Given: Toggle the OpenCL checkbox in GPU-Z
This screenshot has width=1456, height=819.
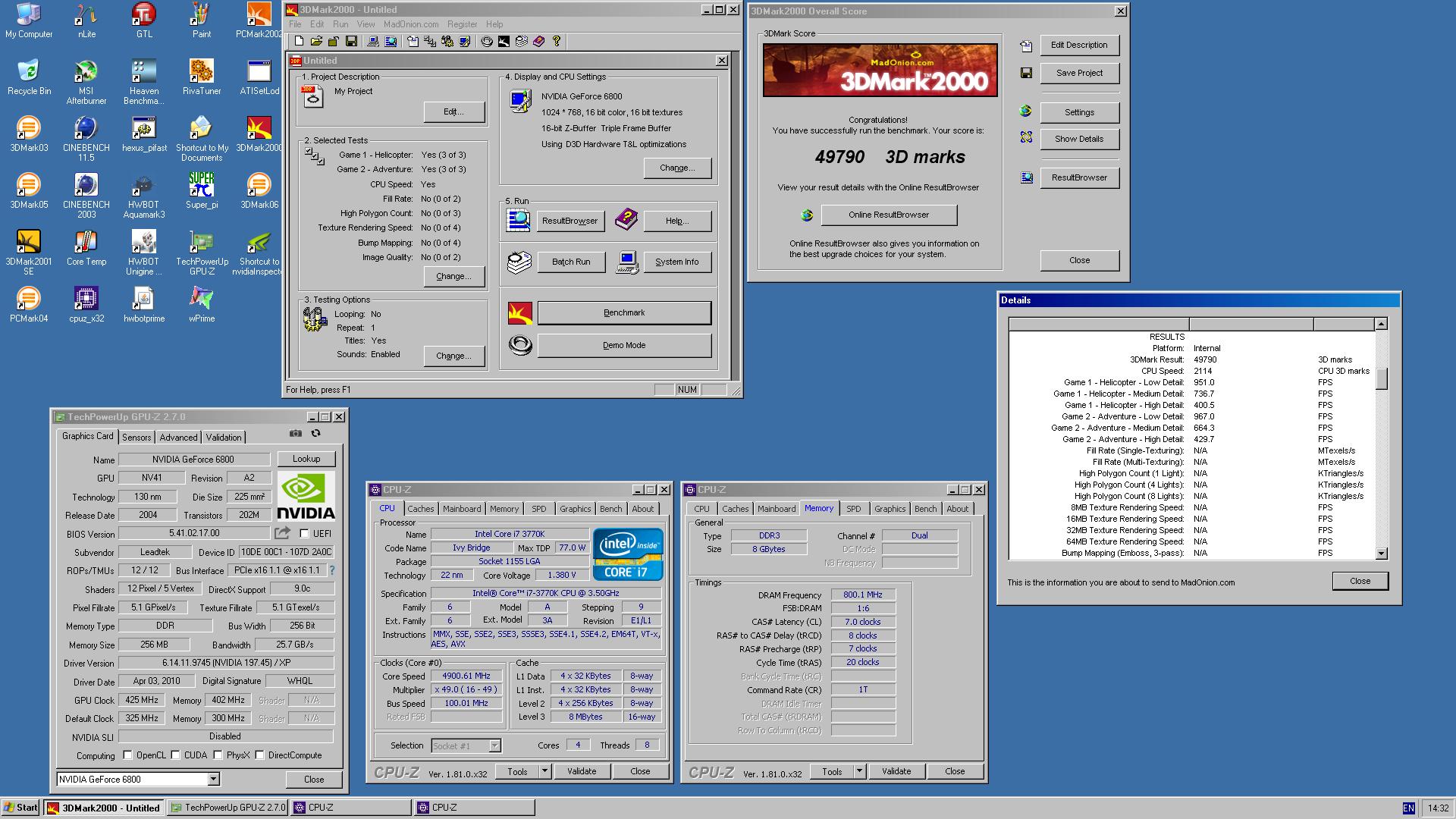Looking at the screenshot, I should 127,755.
